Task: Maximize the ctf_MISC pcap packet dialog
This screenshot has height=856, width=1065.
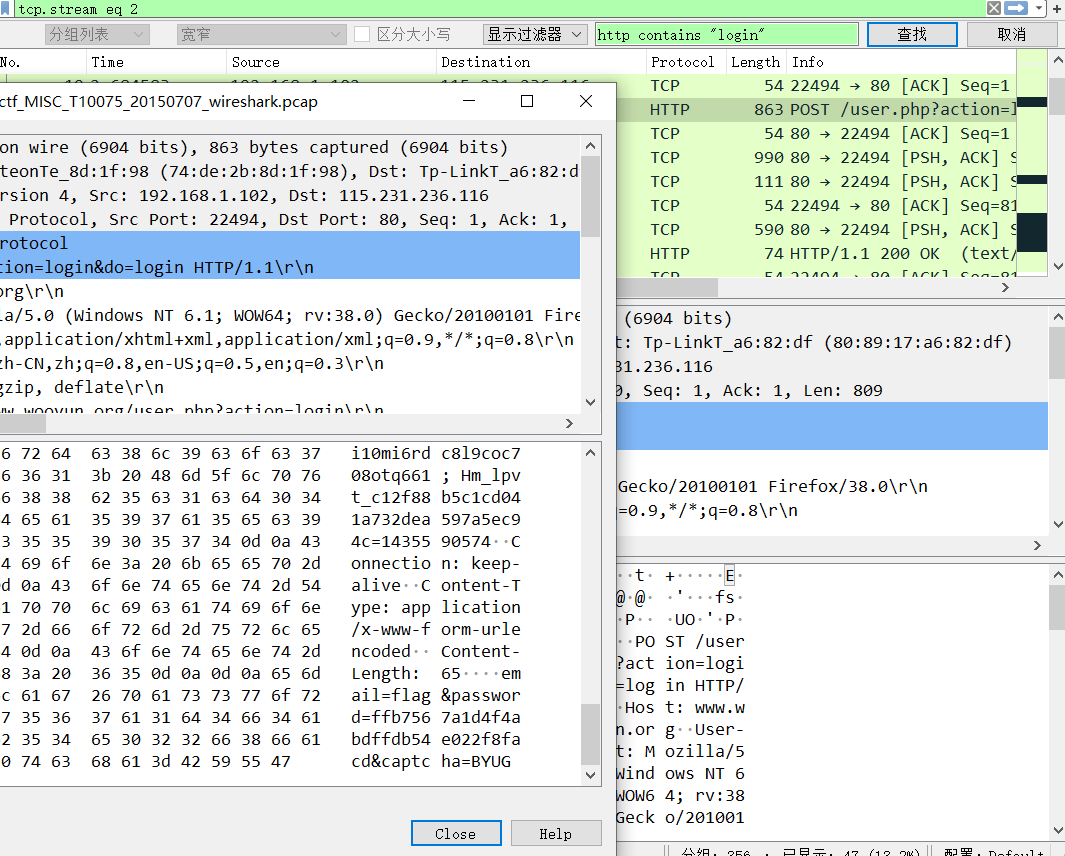Action: [527, 101]
